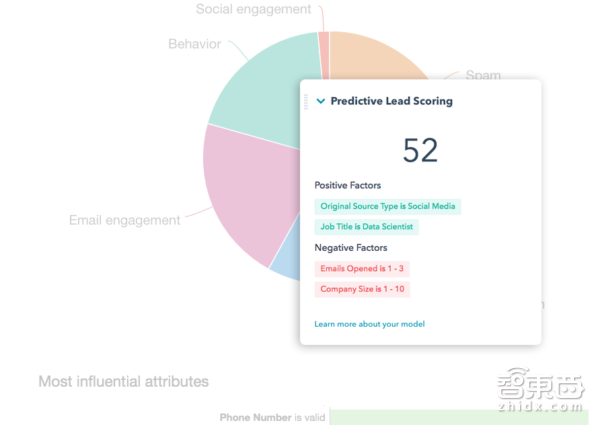Click the Spam chart label
Viewport: 600px width, 425px height.
pyautogui.click(x=484, y=75)
